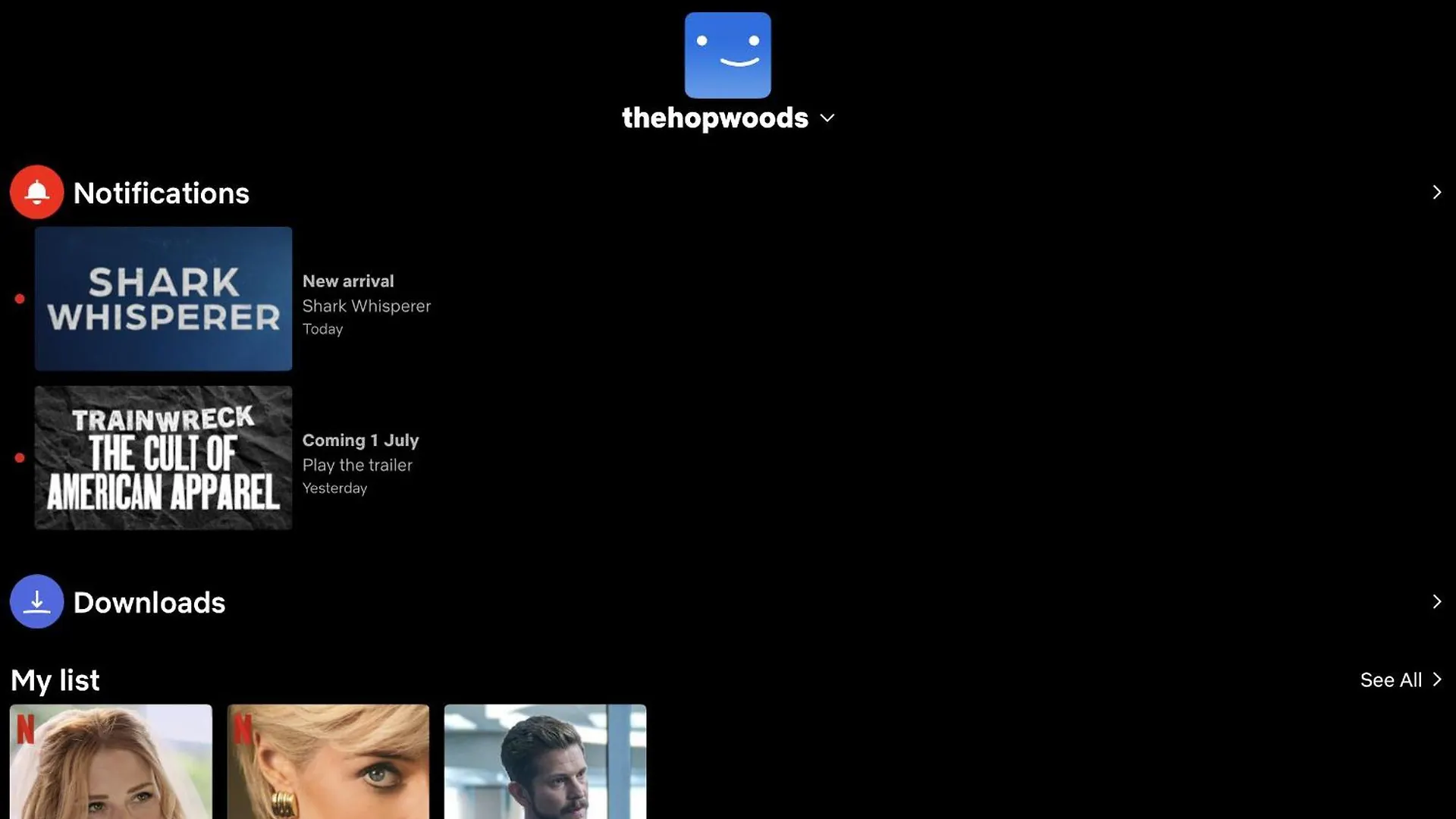Click the red Notifications bell icon
The image size is (1456, 819).
(x=36, y=192)
